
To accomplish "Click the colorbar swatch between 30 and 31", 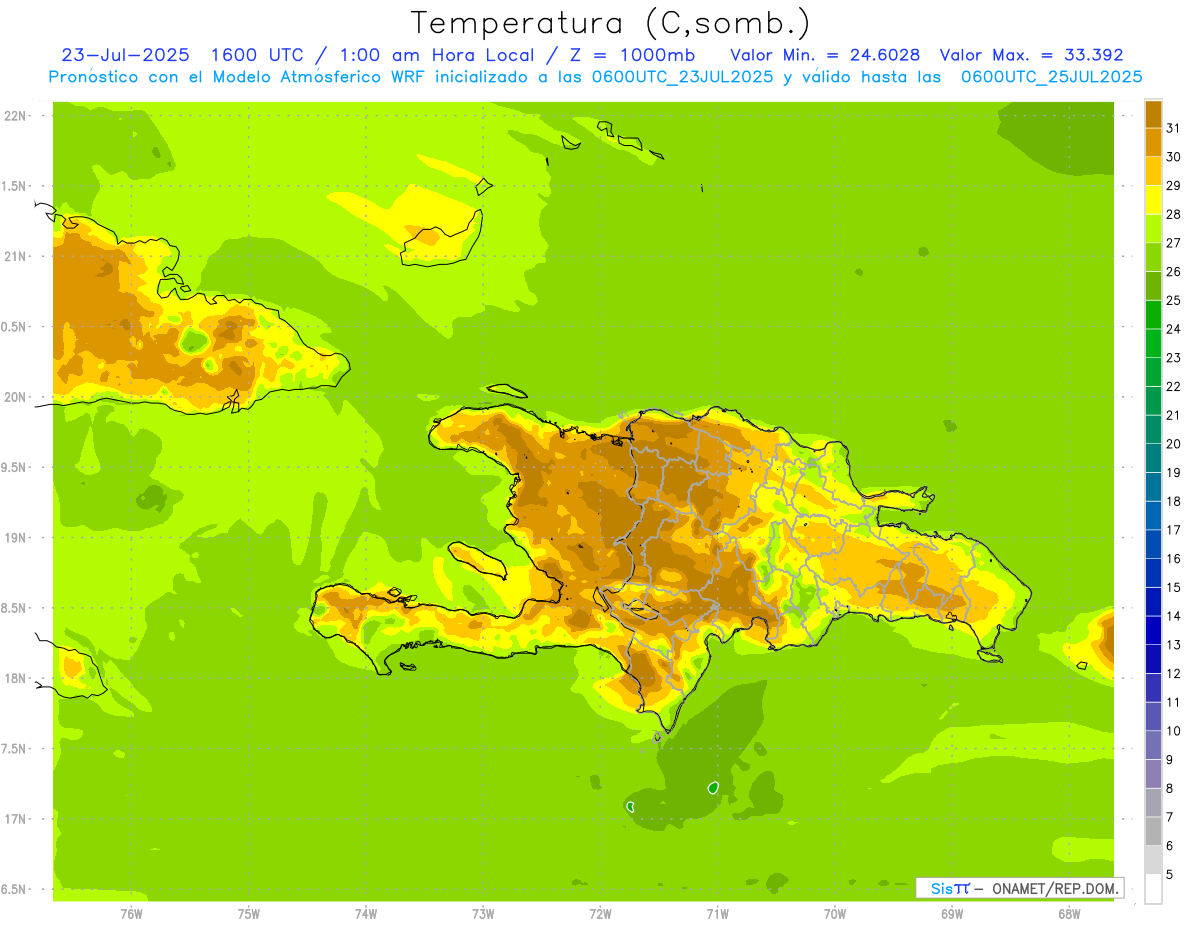I will 1153,143.
